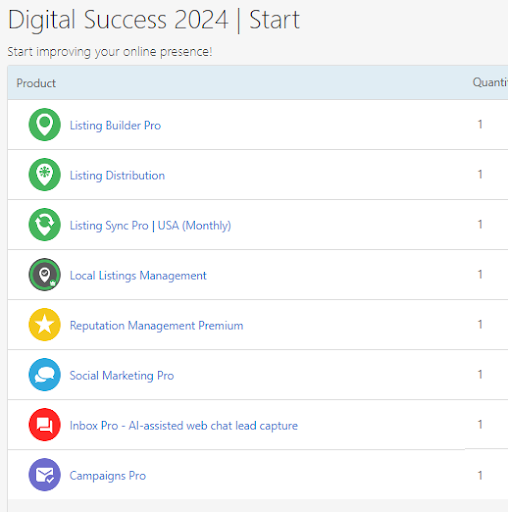Click quantity 1 in Campaigns Pro row
This screenshot has height=512, width=508.
click(x=480, y=475)
